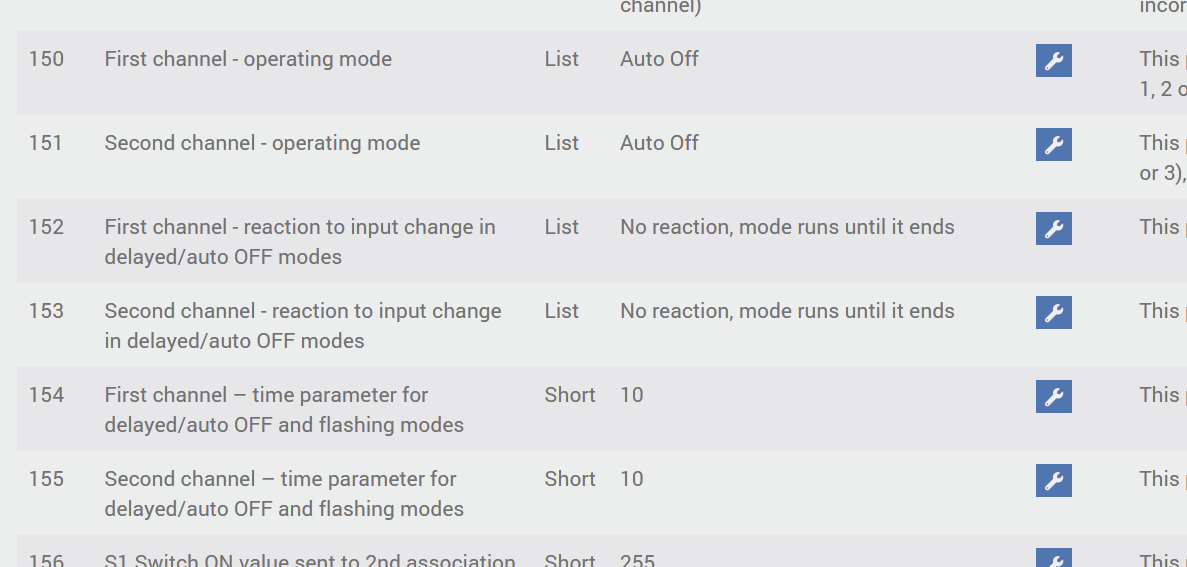This screenshot has height=567, width=1187.
Task: Select parameter number 152 cell
Action: (x=46, y=227)
